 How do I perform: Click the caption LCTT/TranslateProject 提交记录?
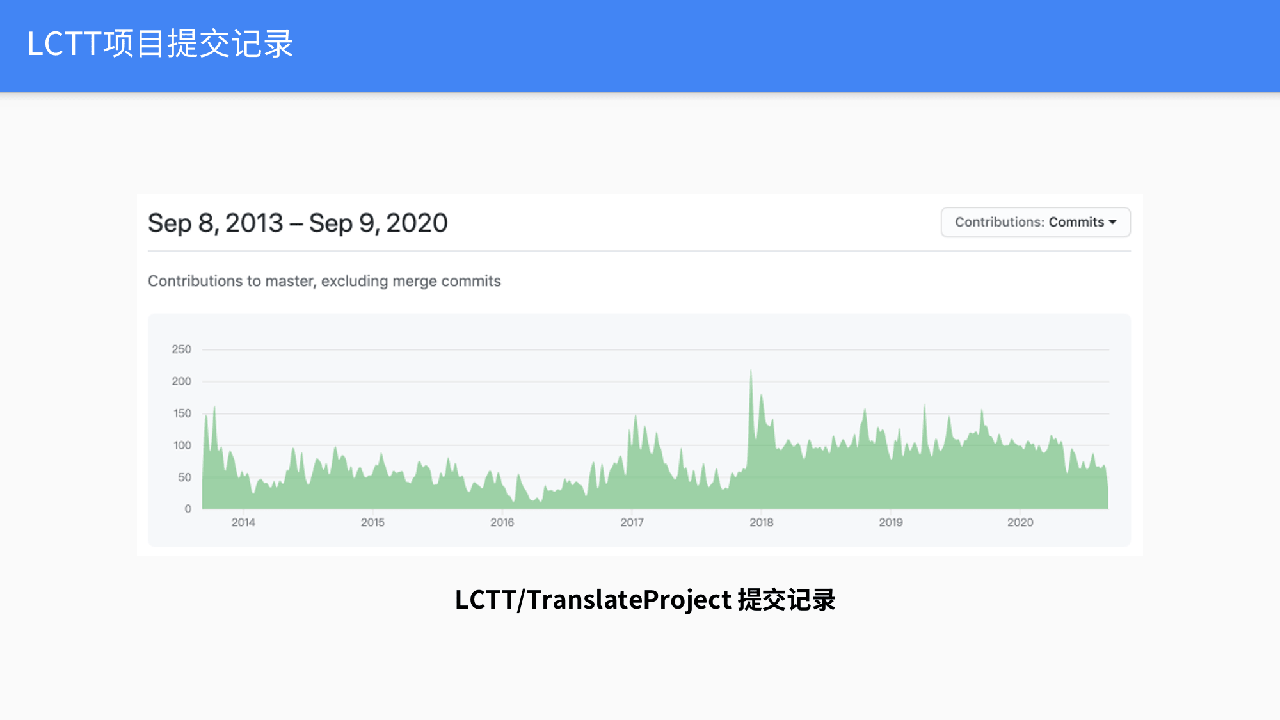click(645, 600)
